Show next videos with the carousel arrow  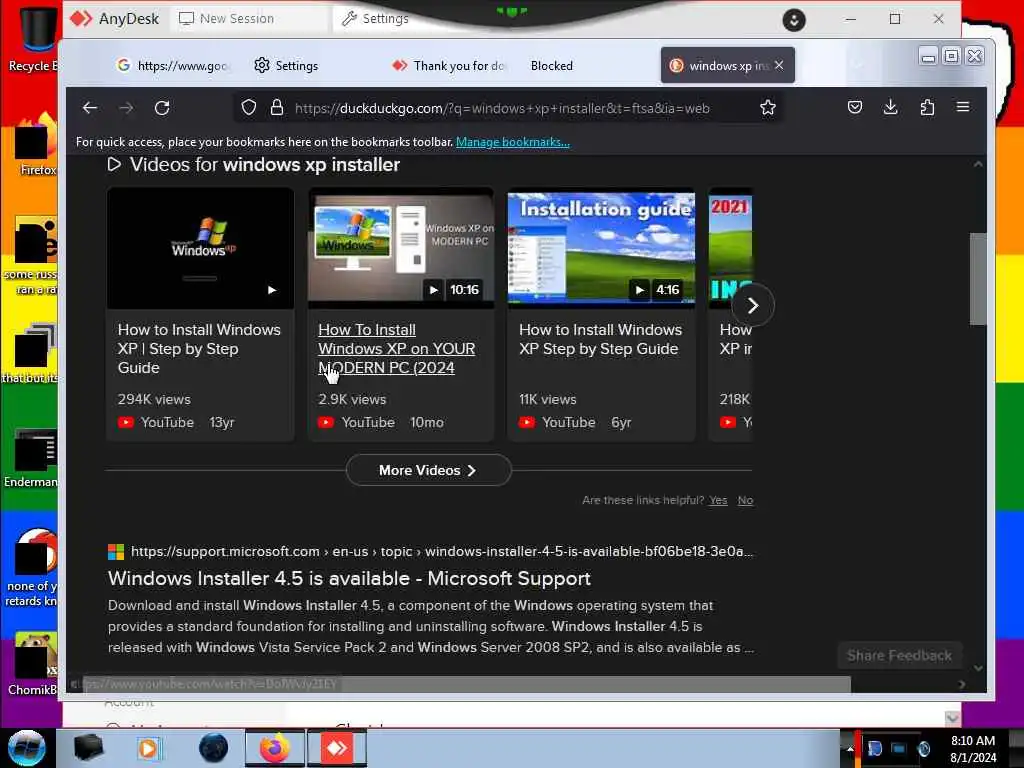(x=753, y=305)
